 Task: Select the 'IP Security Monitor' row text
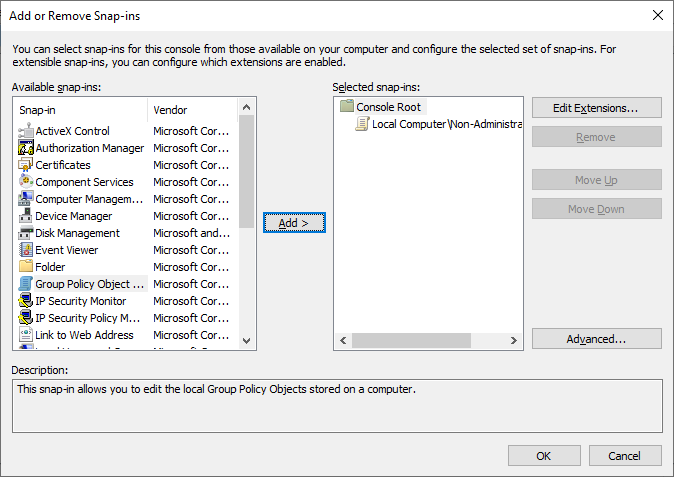[80, 301]
